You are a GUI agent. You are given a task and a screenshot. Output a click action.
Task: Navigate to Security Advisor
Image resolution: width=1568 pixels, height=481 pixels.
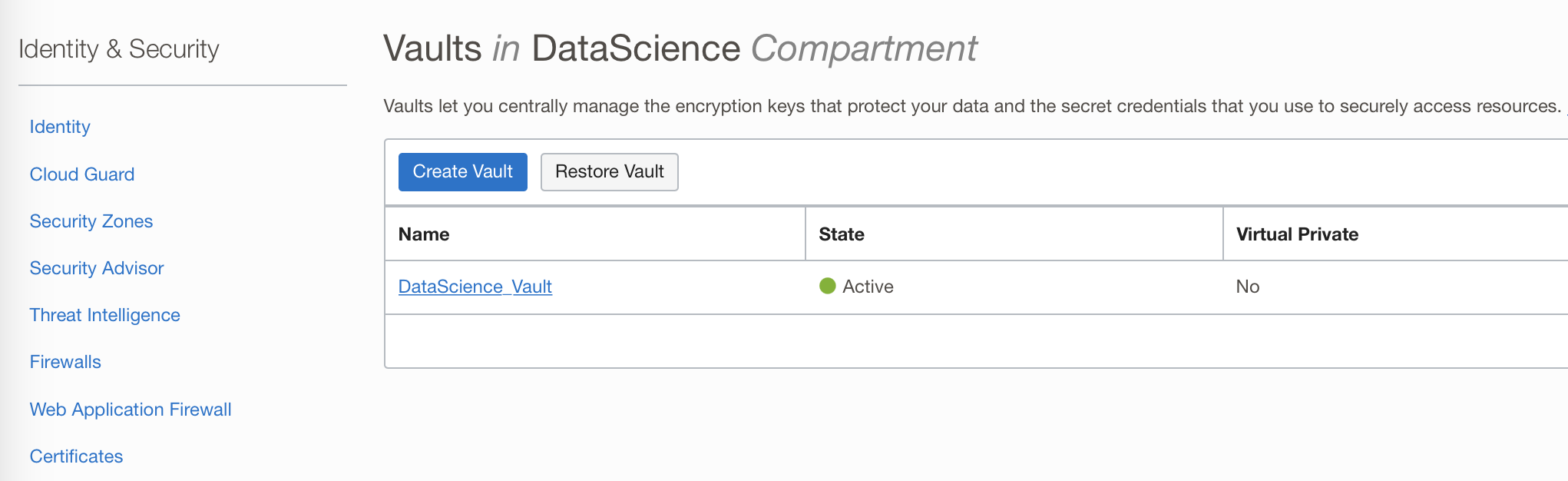point(97,268)
